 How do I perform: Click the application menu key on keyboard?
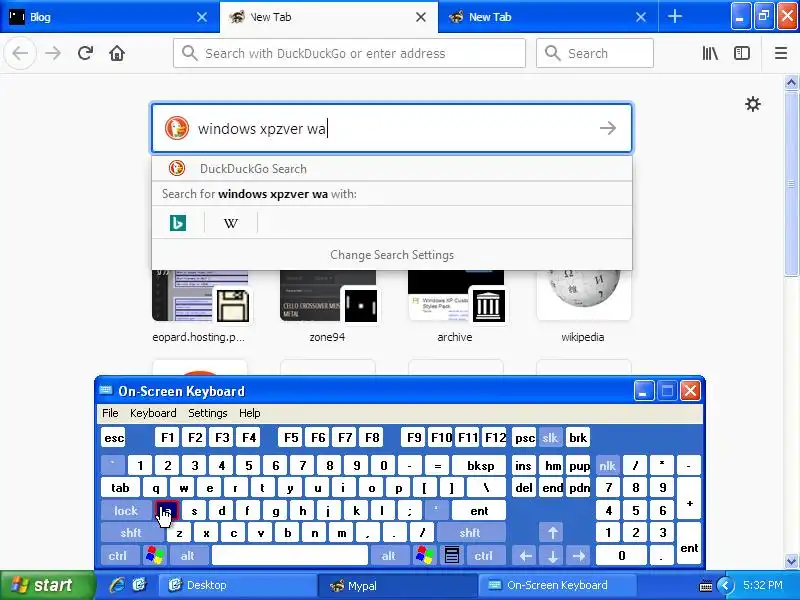(452, 555)
